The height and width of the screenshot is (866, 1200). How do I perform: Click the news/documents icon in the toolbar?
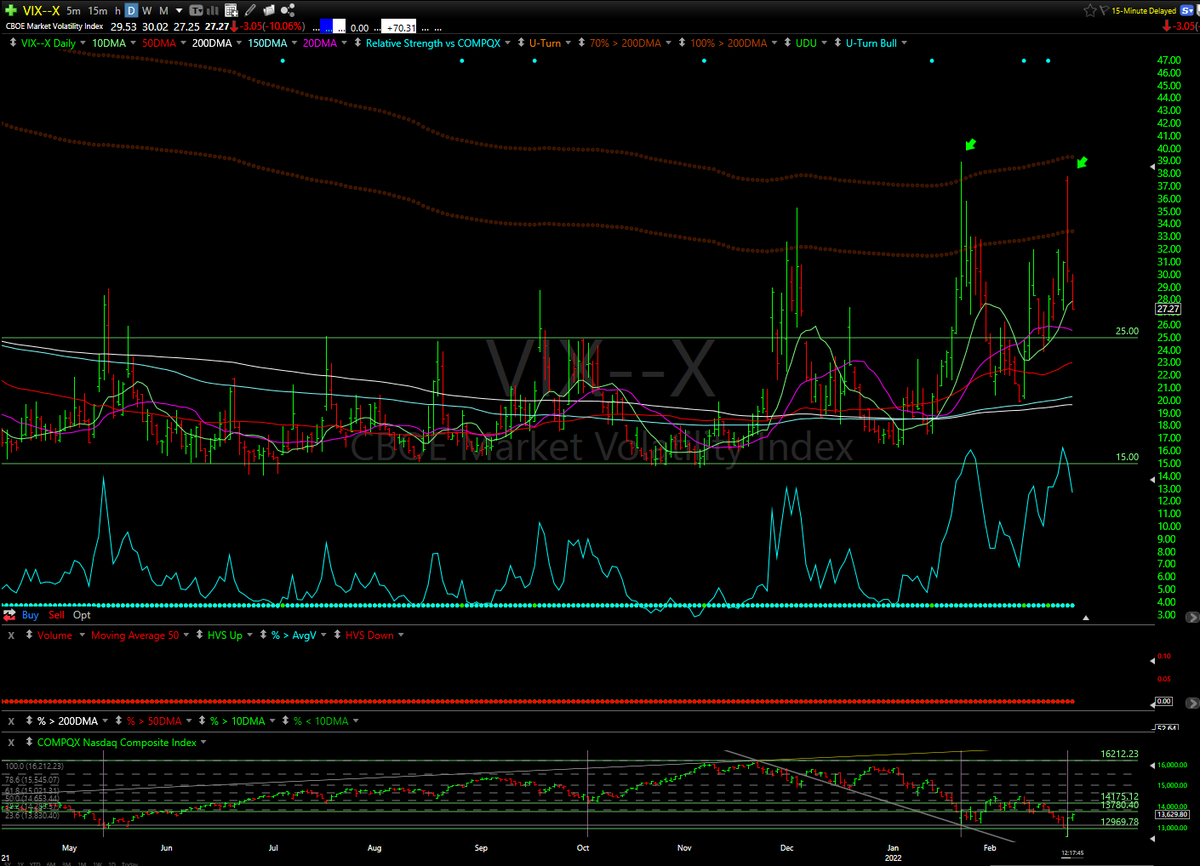coord(270,10)
